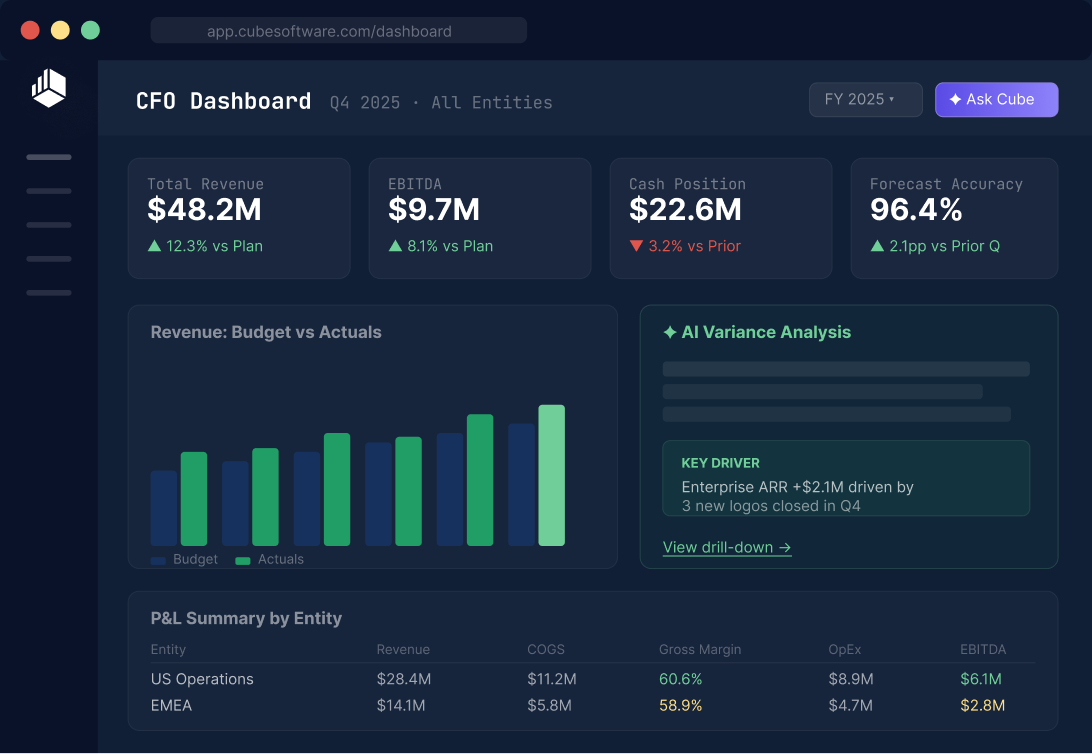
Task: Click the 60.6% gross margin cell
Action: (680, 679)
